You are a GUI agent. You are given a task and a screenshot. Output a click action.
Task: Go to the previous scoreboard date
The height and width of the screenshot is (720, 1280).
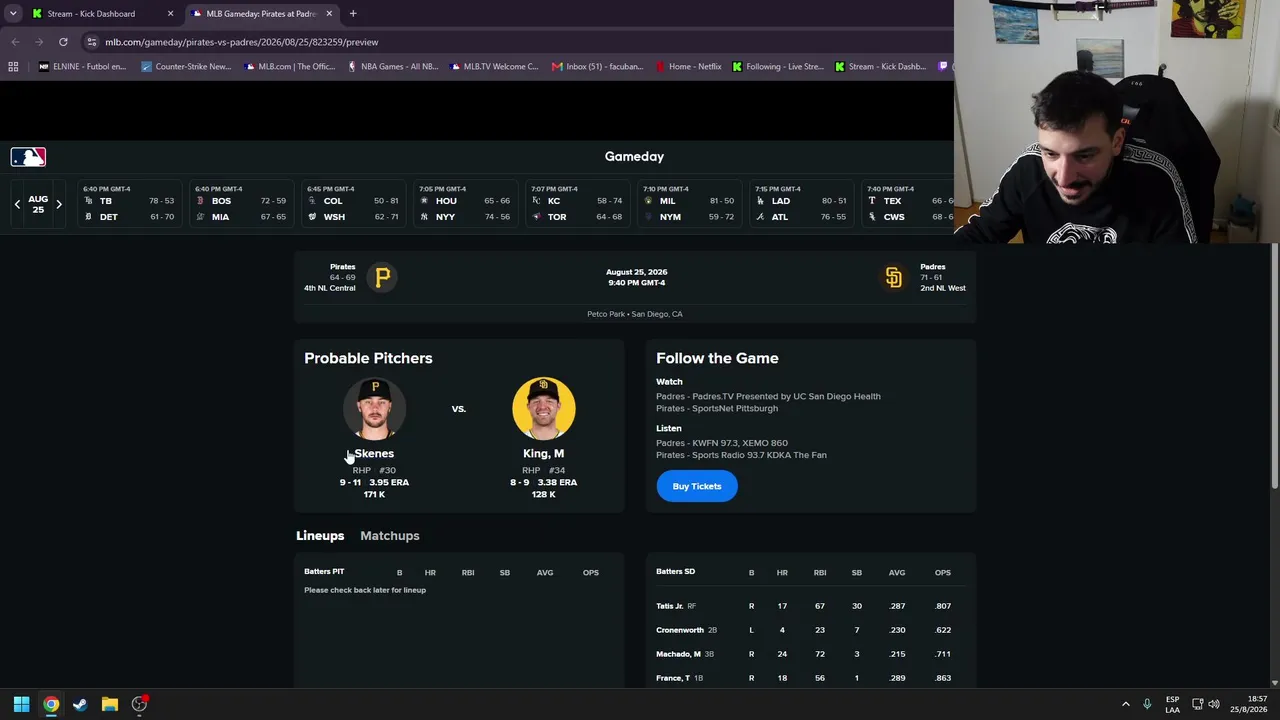click(x=17, y=204)
